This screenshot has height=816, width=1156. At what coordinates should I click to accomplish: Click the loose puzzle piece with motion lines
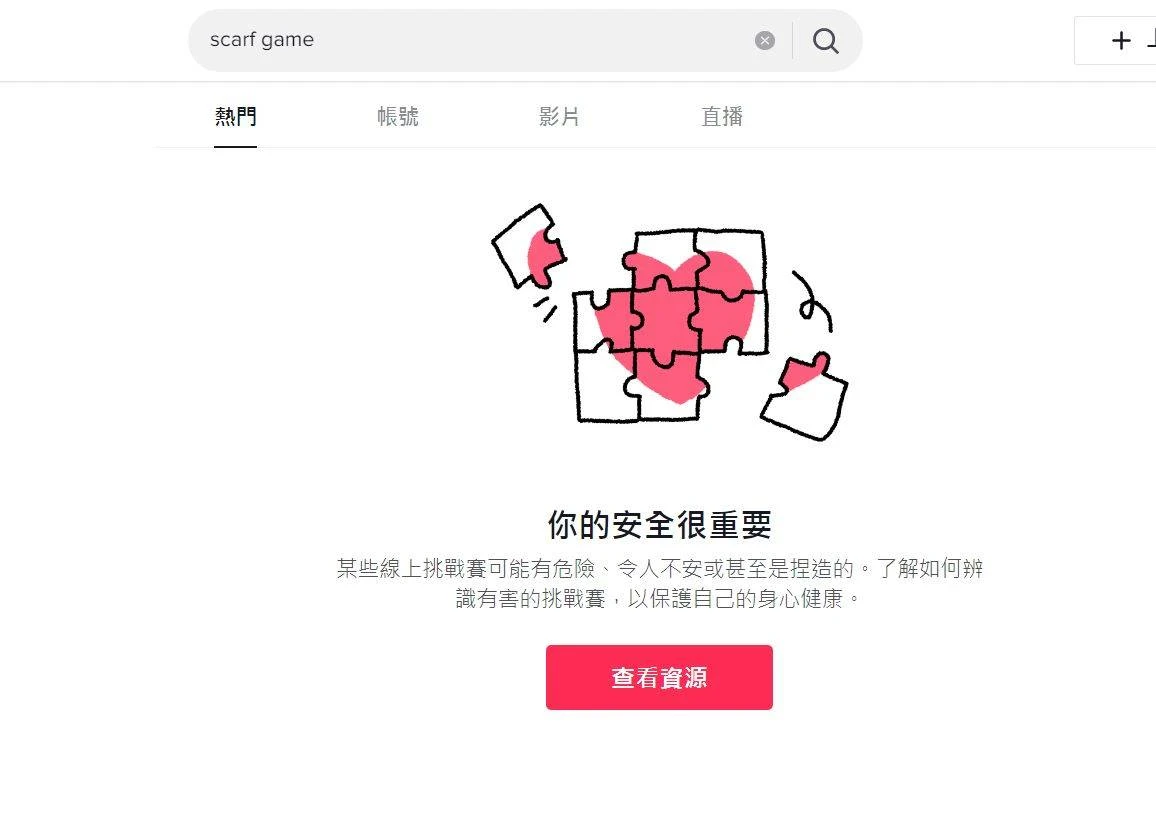pos(528,246)
